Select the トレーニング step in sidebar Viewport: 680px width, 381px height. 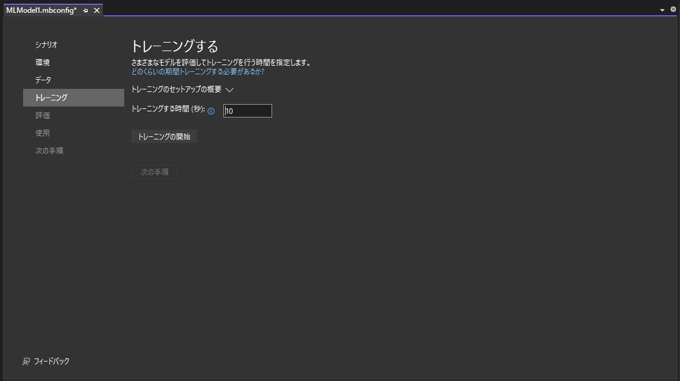click(x=73, y=98)
